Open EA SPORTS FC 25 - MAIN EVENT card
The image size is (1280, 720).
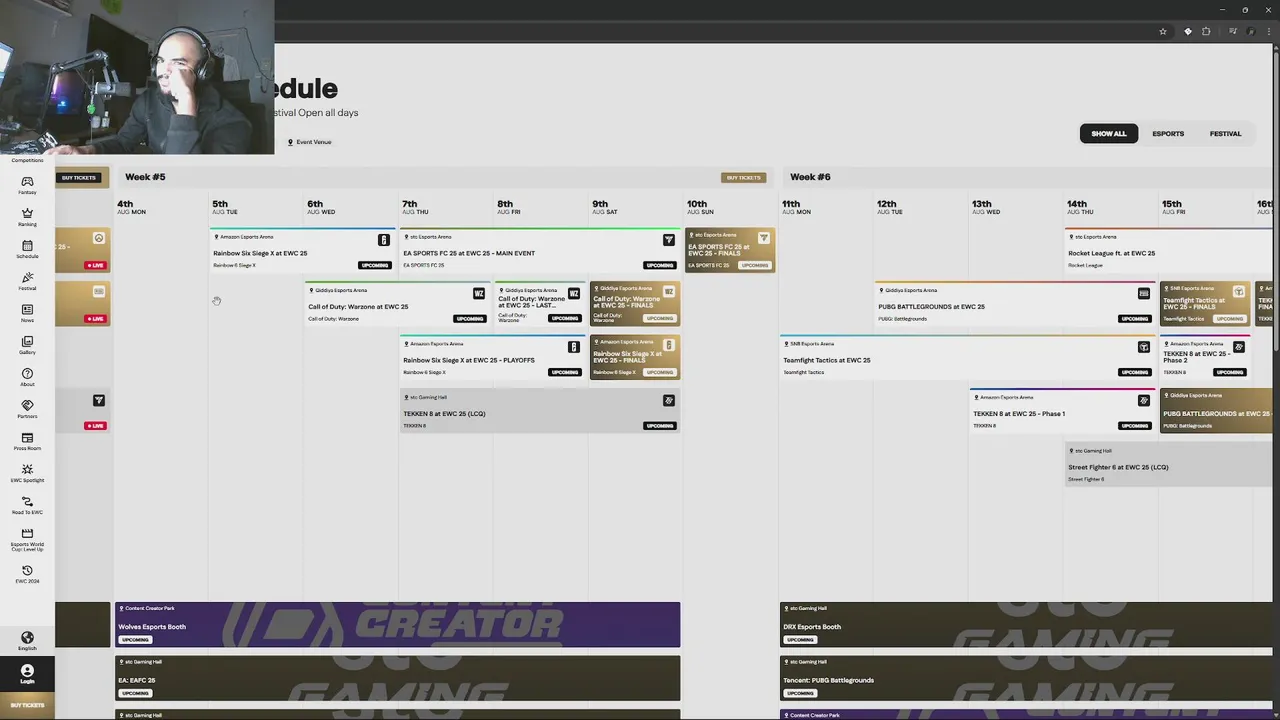(x=540, y=251)
